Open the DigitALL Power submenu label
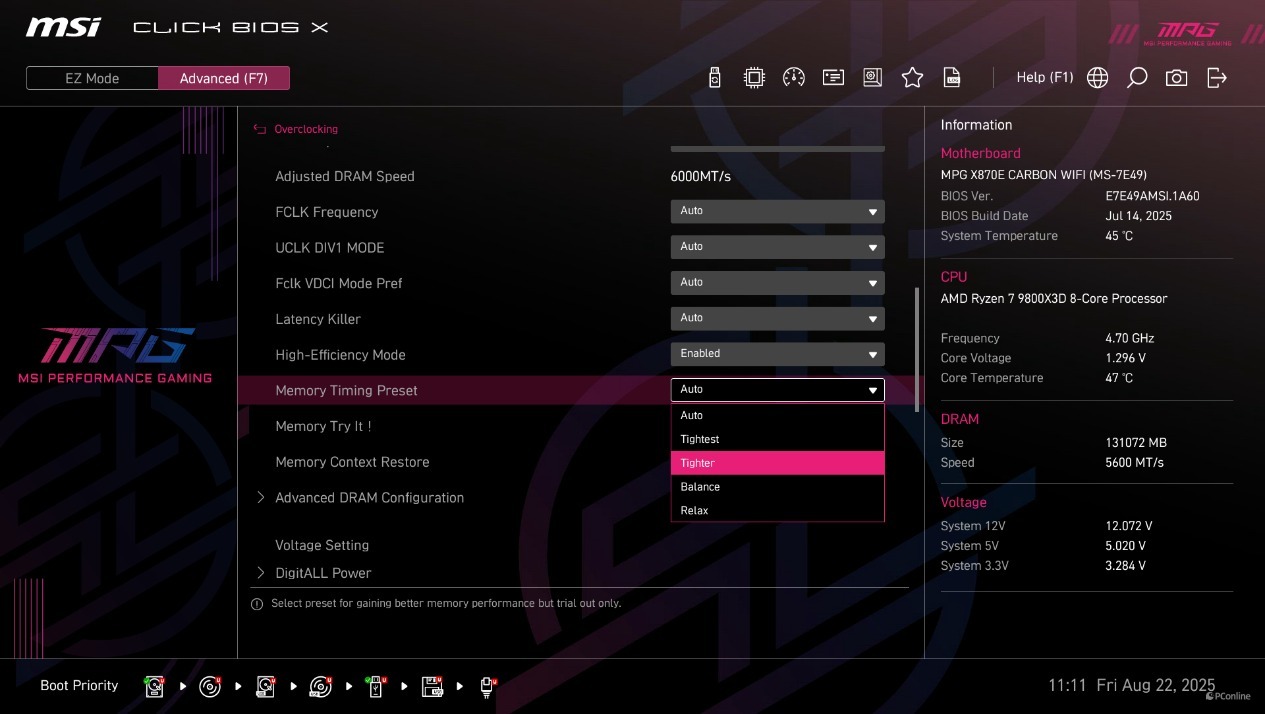 point(323,573)
